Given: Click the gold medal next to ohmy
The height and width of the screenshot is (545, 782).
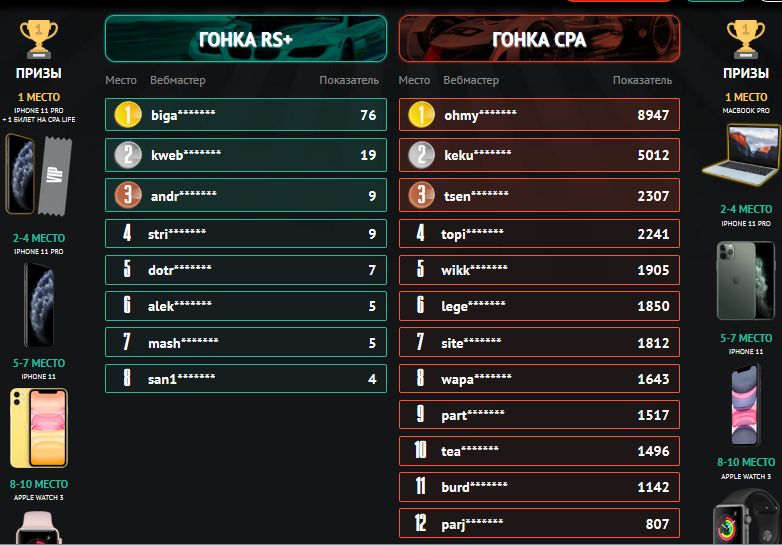Looking at the screenshot, I should (x=421, y=115).
